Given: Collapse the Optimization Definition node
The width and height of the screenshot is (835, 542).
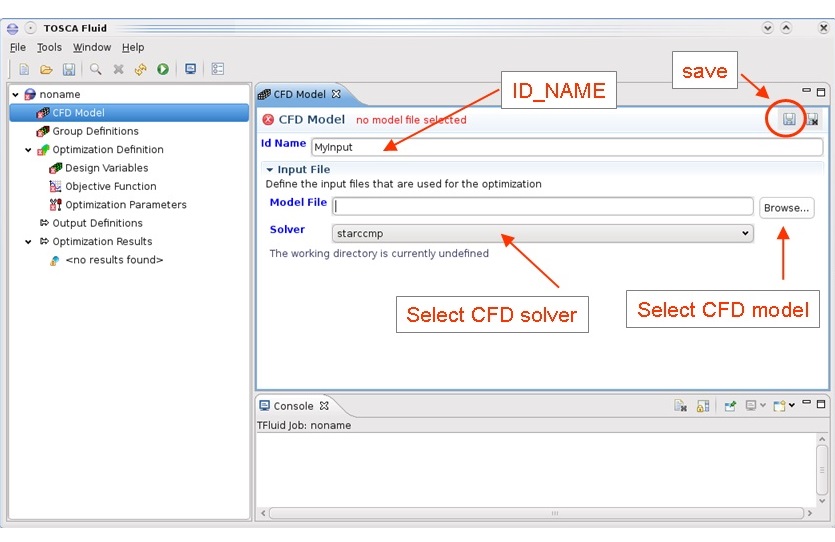Looking at the screenshot, I should 28,150.
